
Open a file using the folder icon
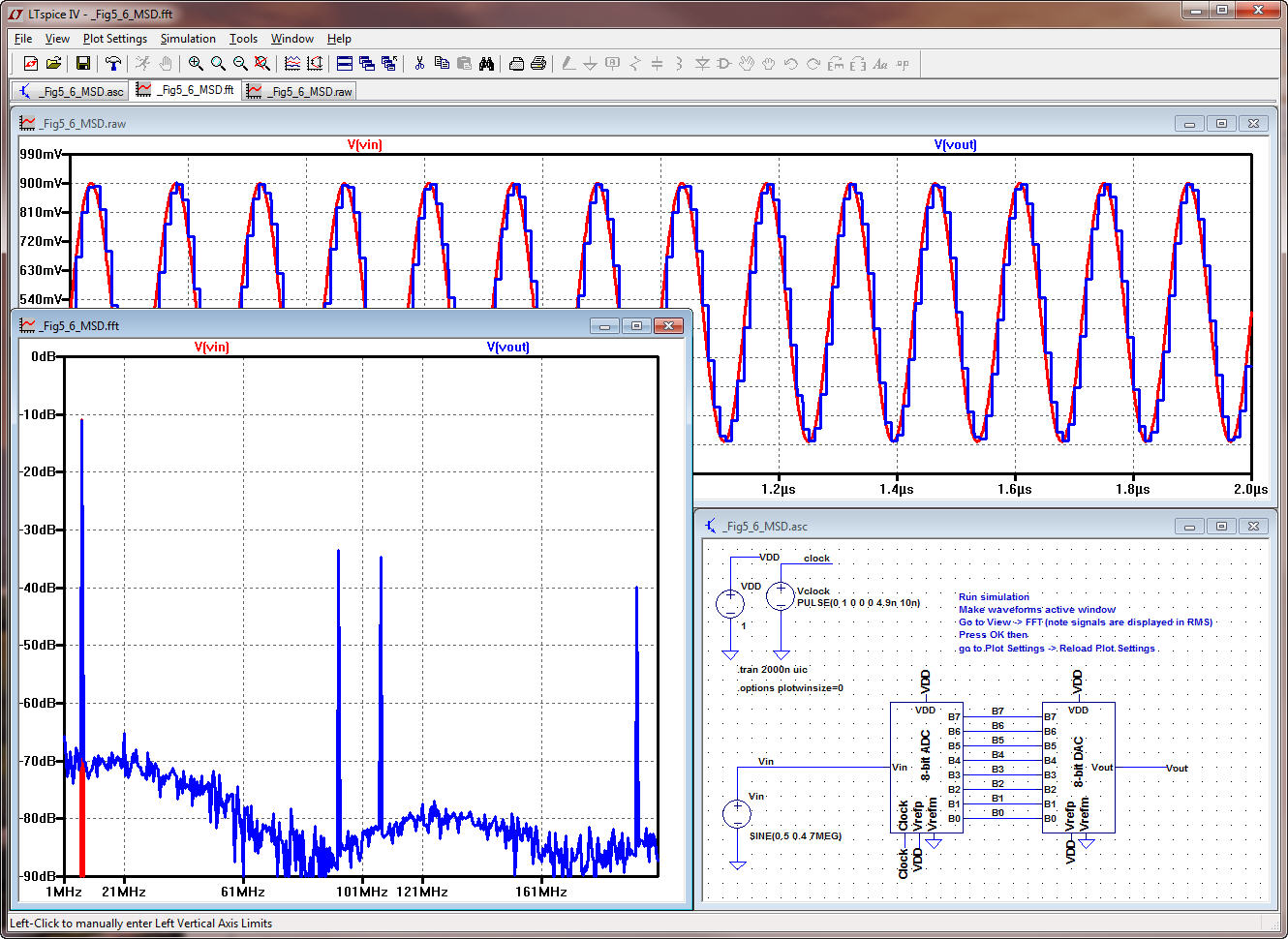click(53, 64)
